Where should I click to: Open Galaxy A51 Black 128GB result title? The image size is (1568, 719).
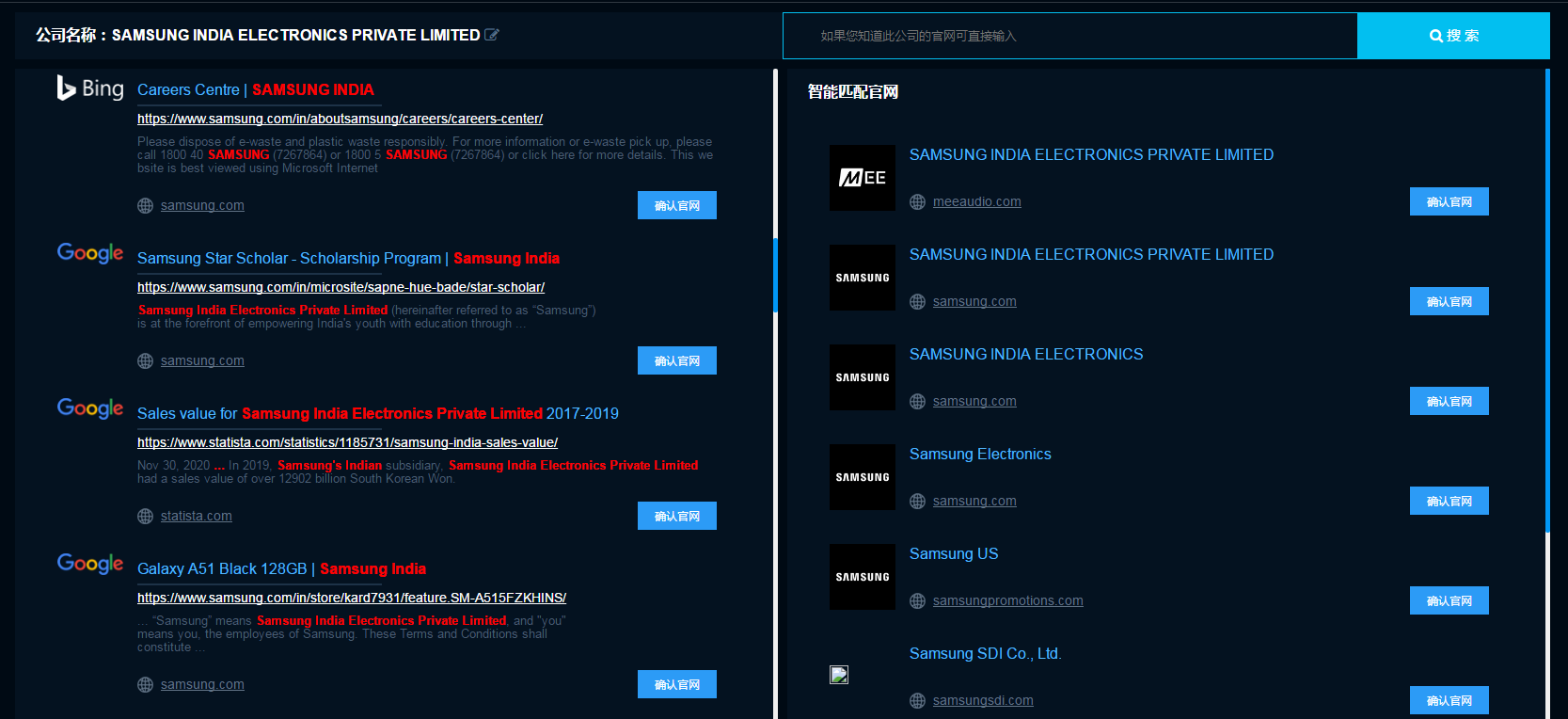coord(281,568)
